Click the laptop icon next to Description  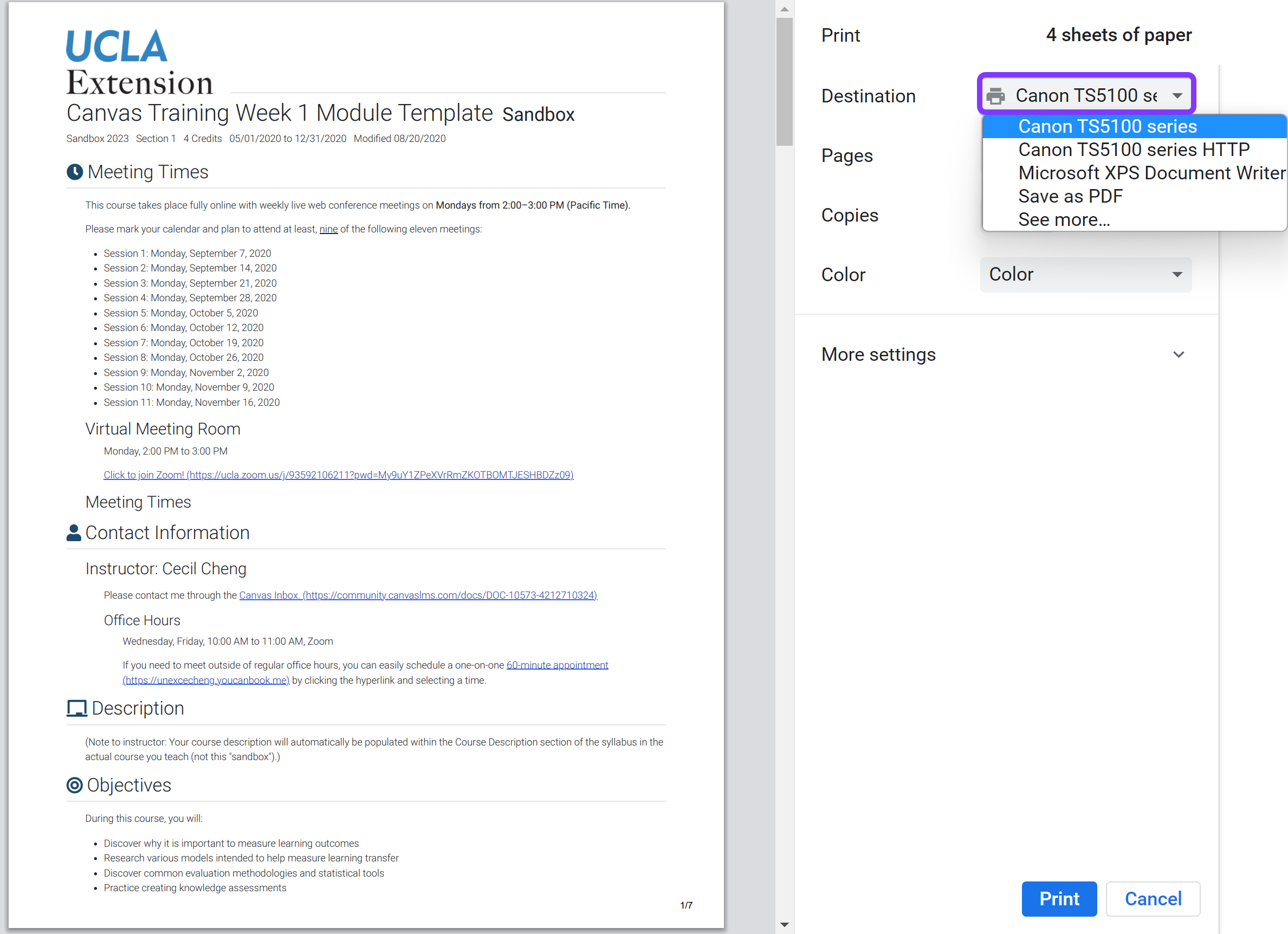75,708
